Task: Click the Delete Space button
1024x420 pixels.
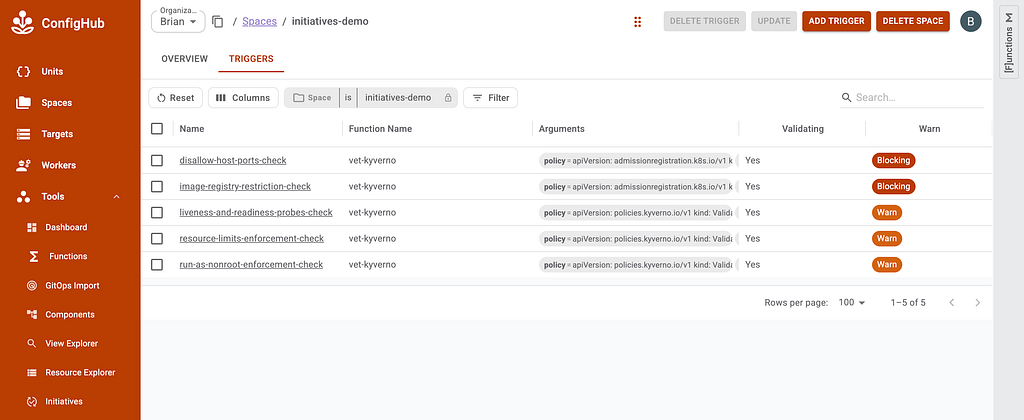Action: click(x=913, y=21)
